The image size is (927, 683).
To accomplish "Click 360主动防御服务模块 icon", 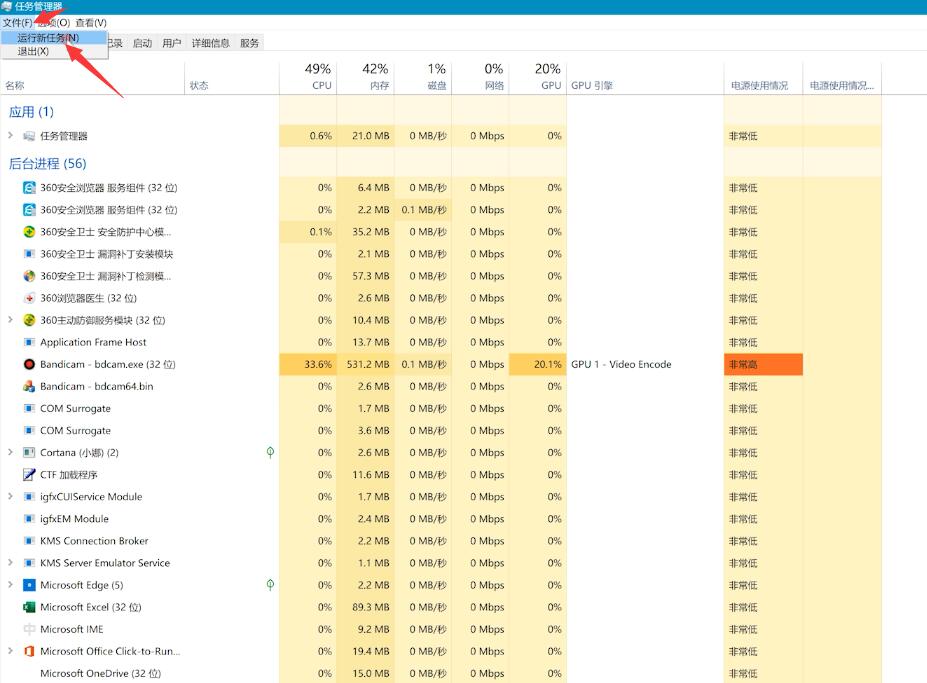I will pyautogui.click(x=29, y=321).
